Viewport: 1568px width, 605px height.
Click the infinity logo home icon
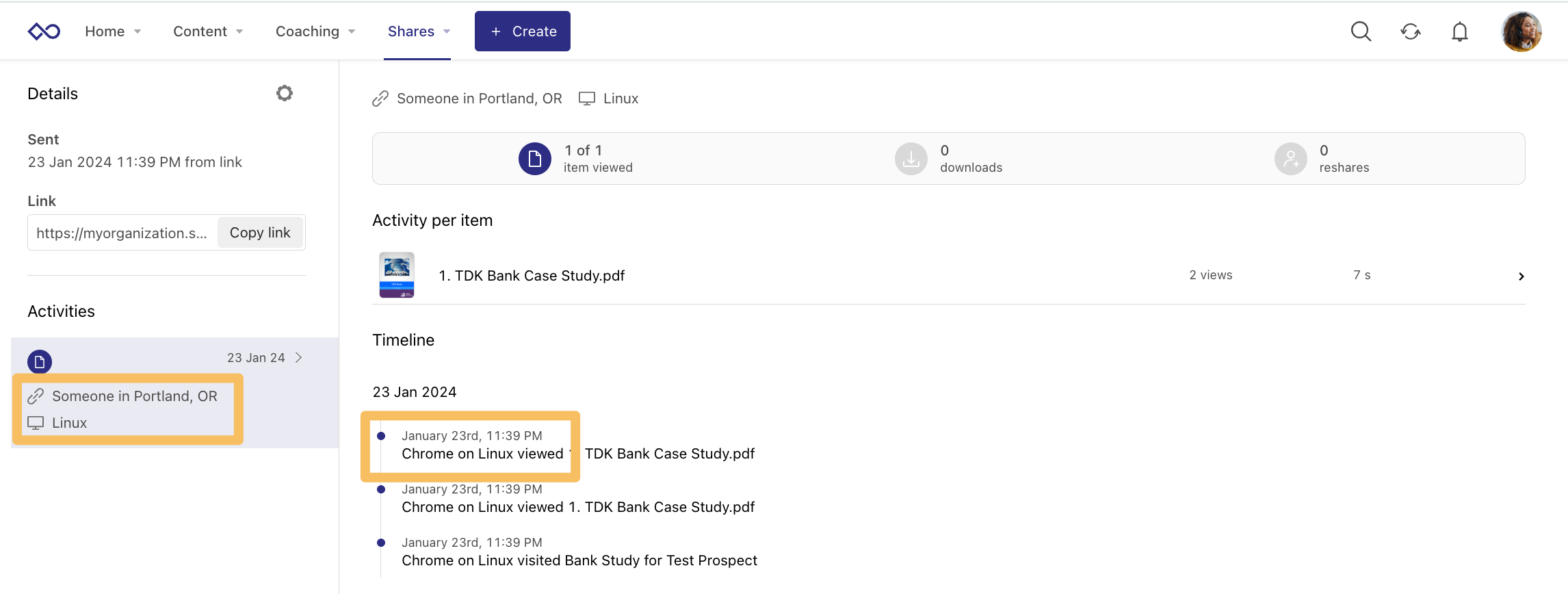point(44,31)
